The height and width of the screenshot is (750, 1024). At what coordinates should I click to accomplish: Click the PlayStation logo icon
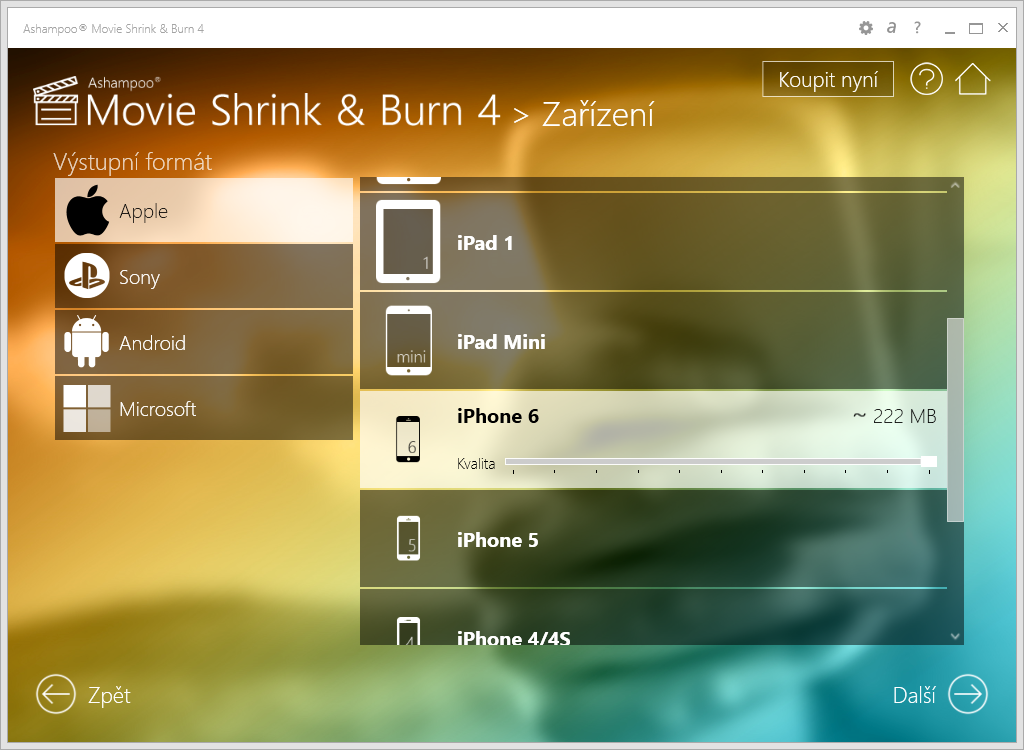87,276
